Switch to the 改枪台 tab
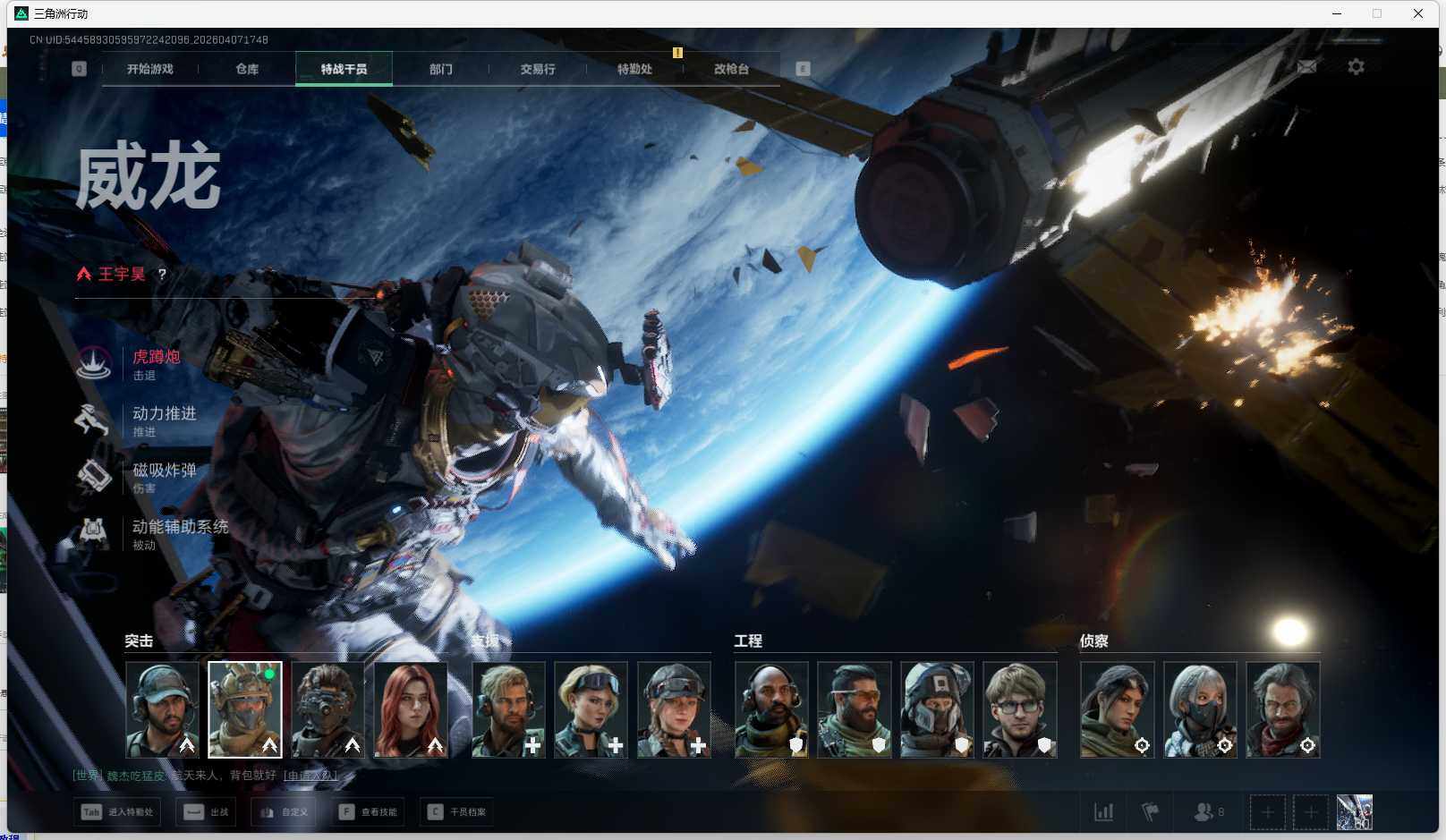The width and height of the screenshot is (1446, 840). coord(731,69)
